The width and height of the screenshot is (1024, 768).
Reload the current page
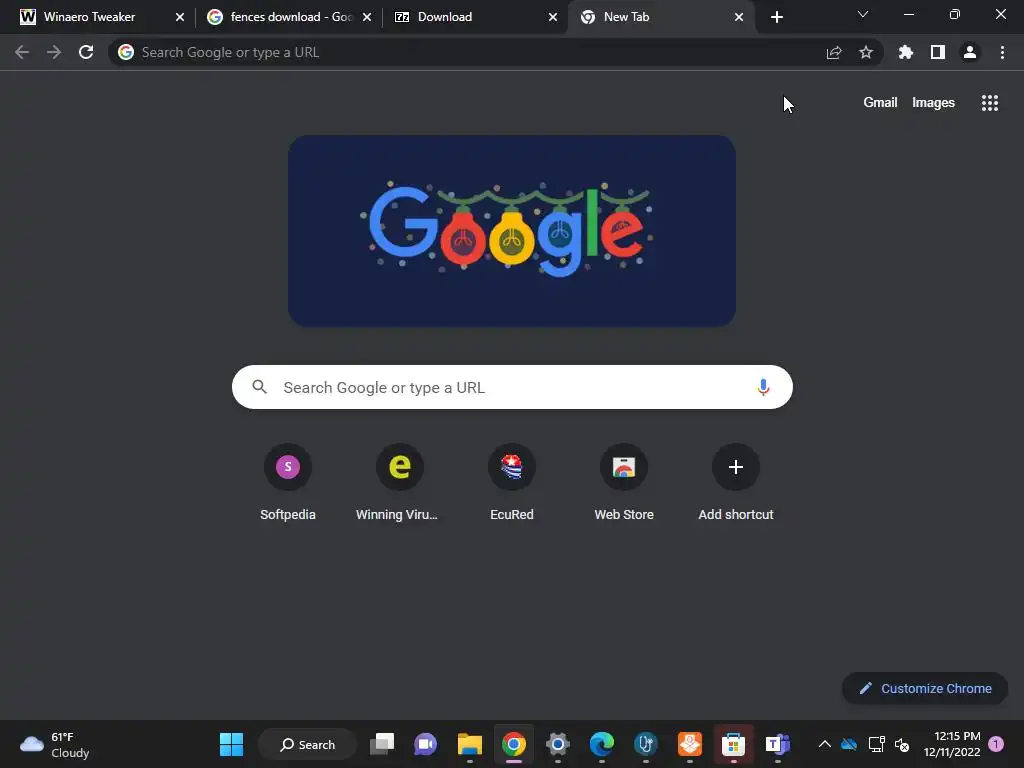[86, 52]
